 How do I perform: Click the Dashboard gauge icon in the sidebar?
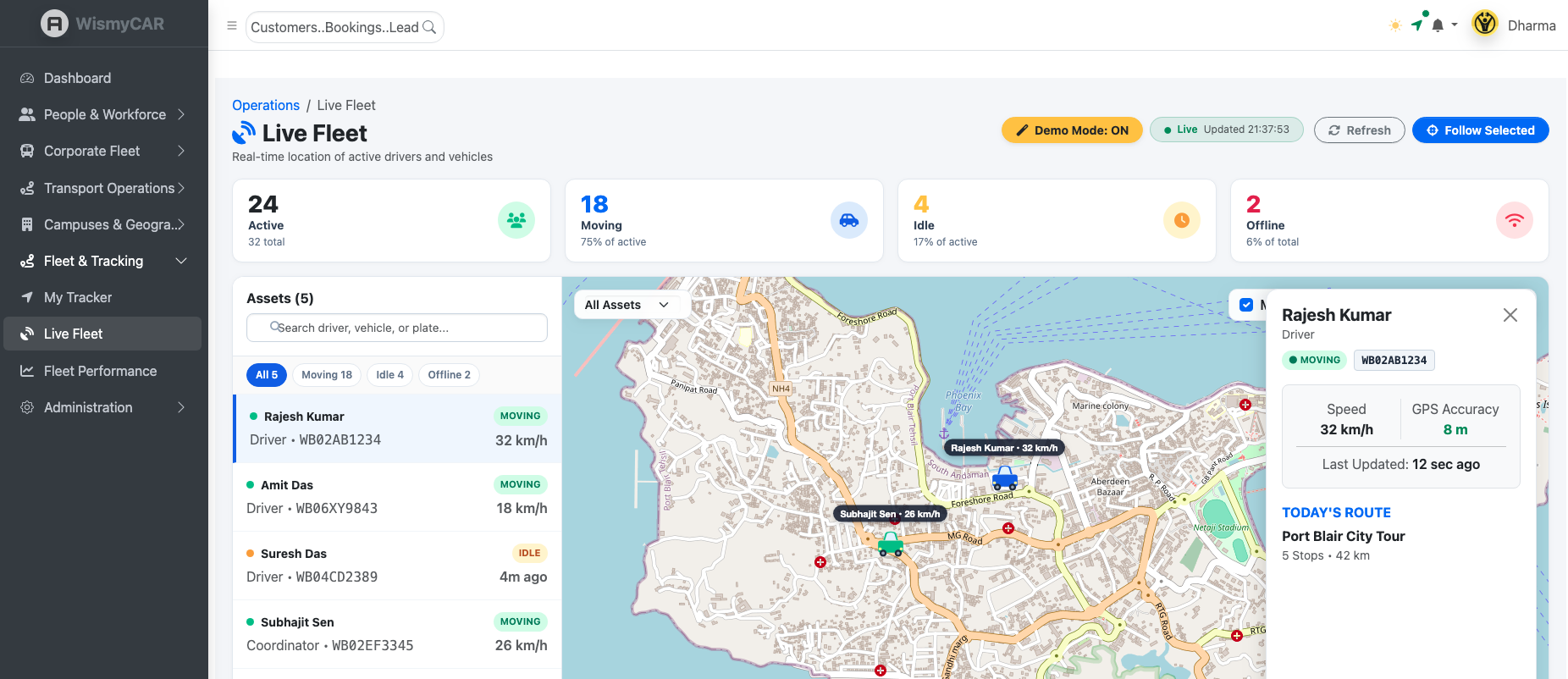pyautogui.click(x=27, y=78)
